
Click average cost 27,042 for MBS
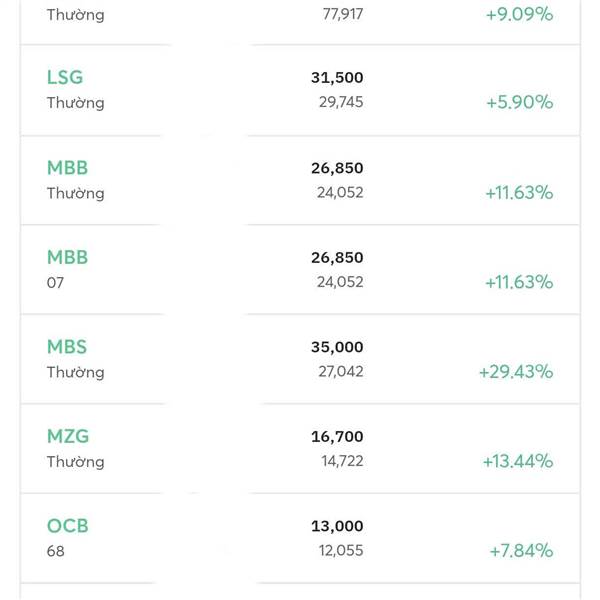pyautogui.click(x=341, y=372)
